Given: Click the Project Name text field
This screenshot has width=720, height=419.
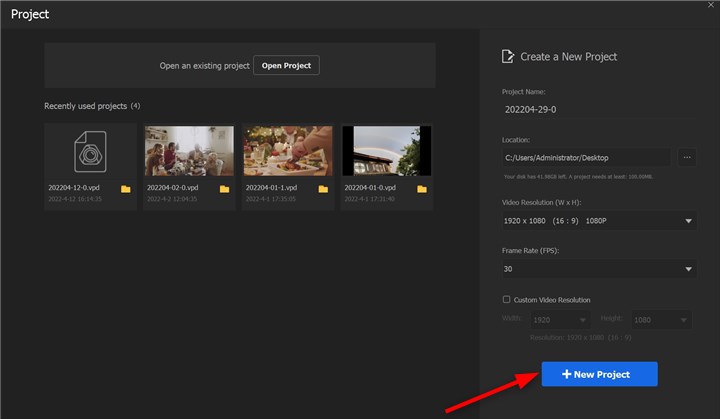Looking at the screenshot, I should [598, 110].
